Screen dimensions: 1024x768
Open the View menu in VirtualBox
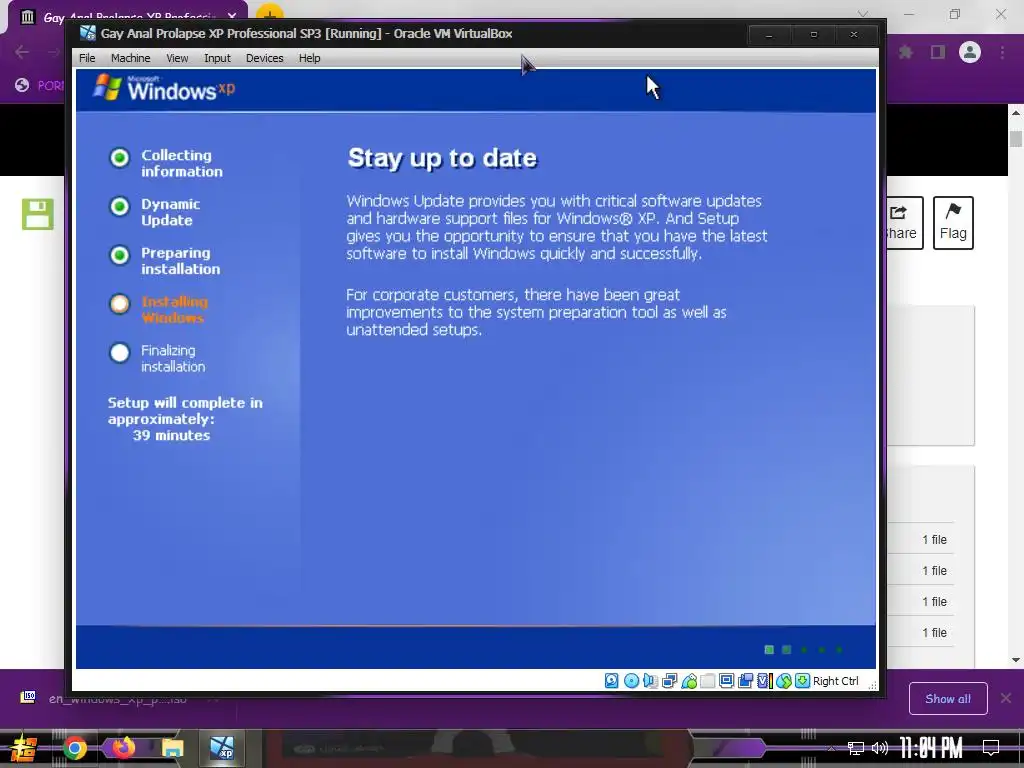[177, 58]
